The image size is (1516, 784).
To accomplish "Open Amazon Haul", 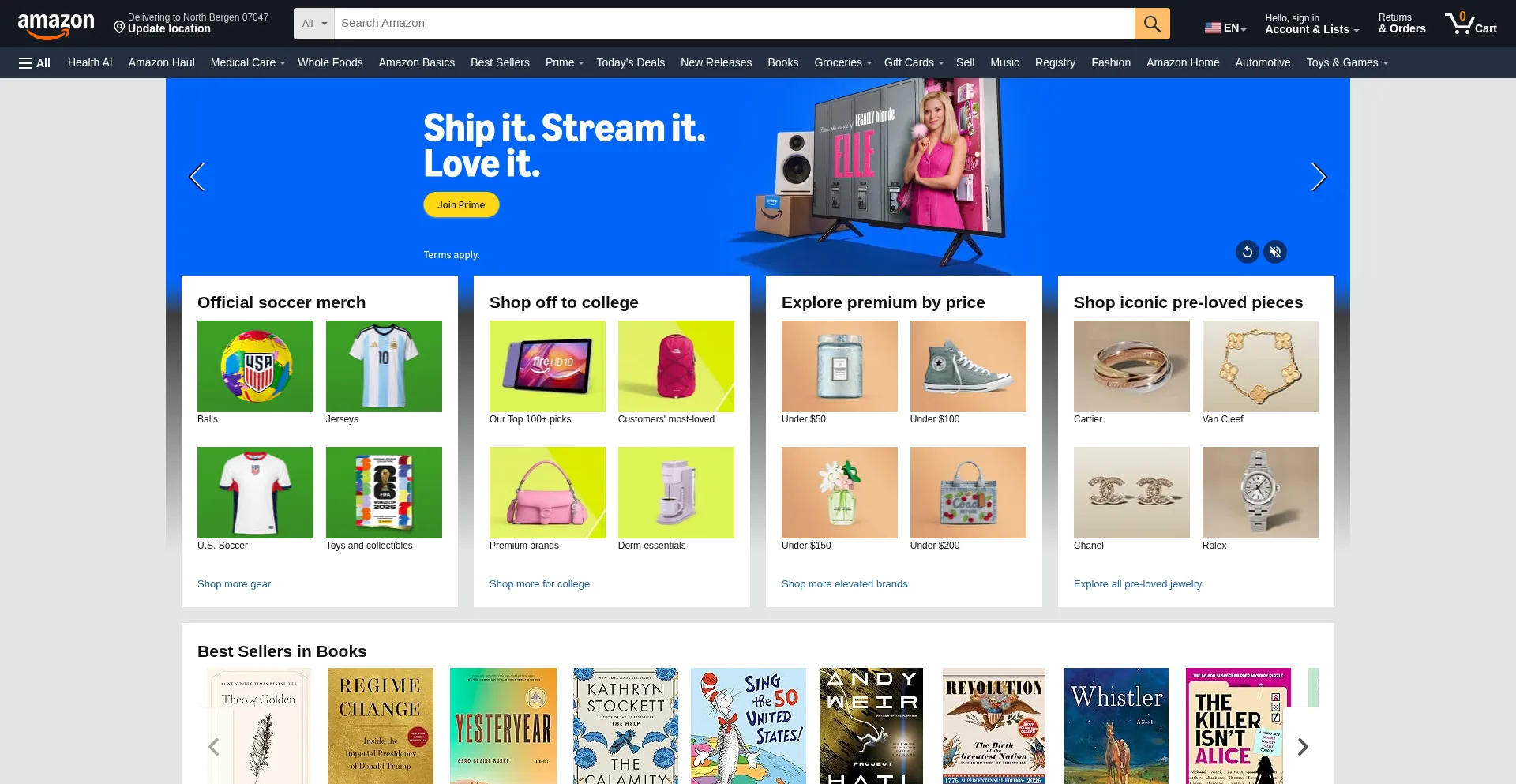I will [x=162, y=63].
